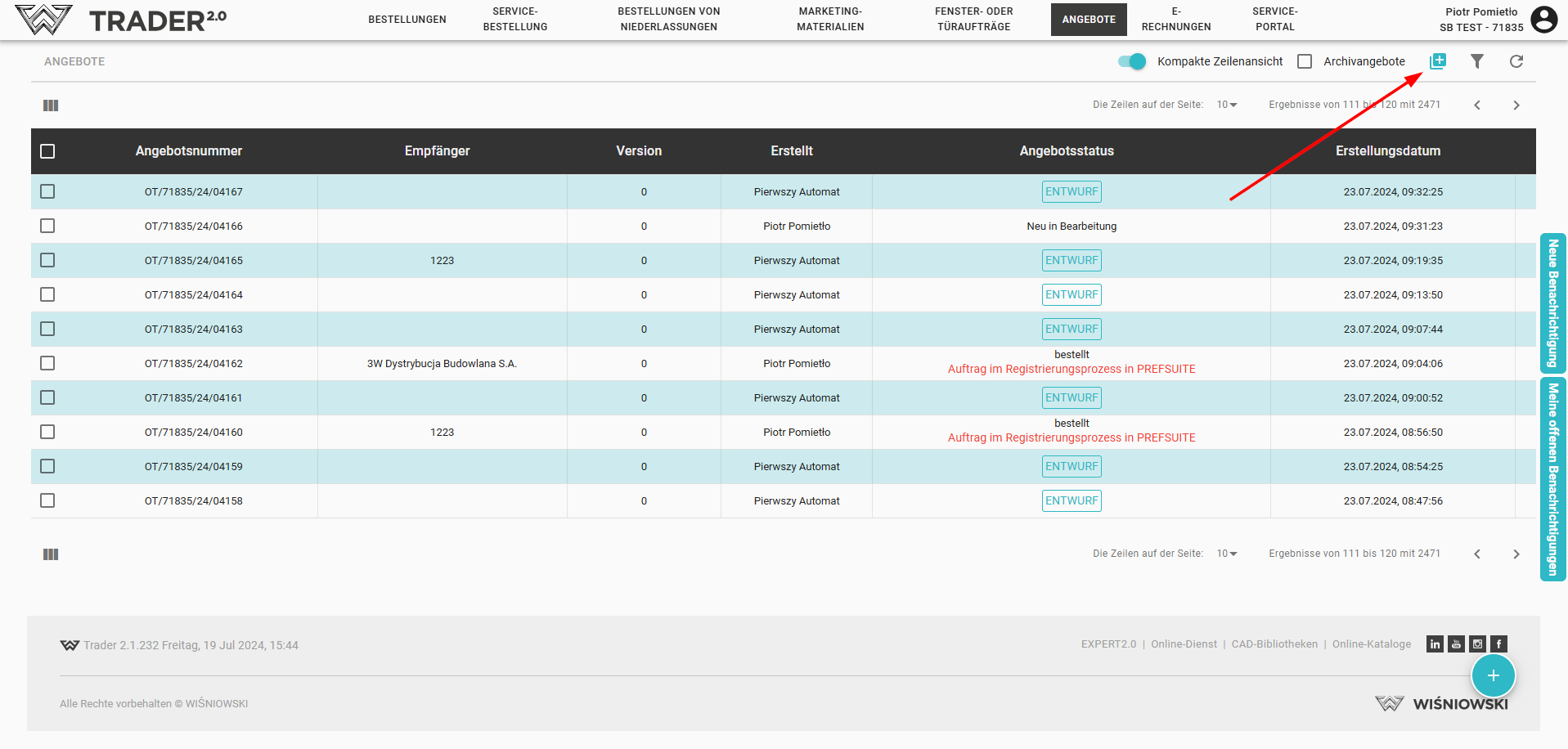Click ENTWURF status of offer 04167

click(1071, 192)
